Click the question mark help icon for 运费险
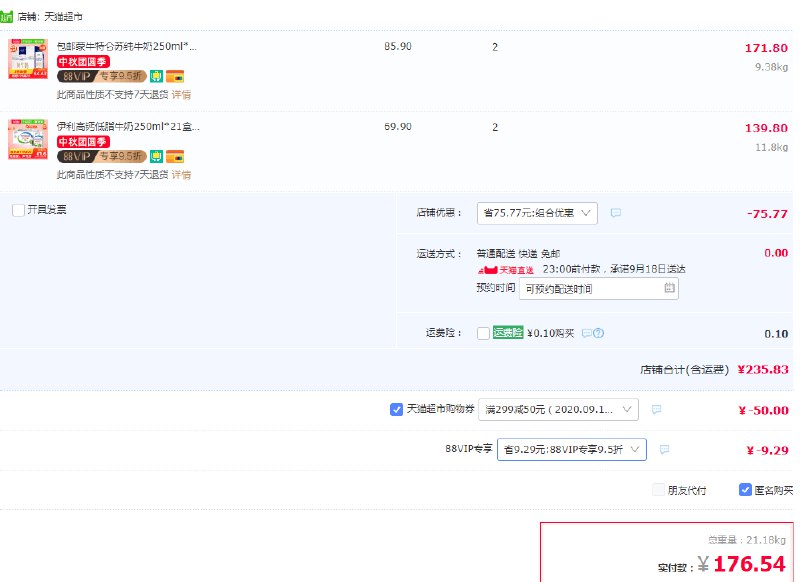The height and width of the screenshot is (582, 800). [x=598, y=334]
